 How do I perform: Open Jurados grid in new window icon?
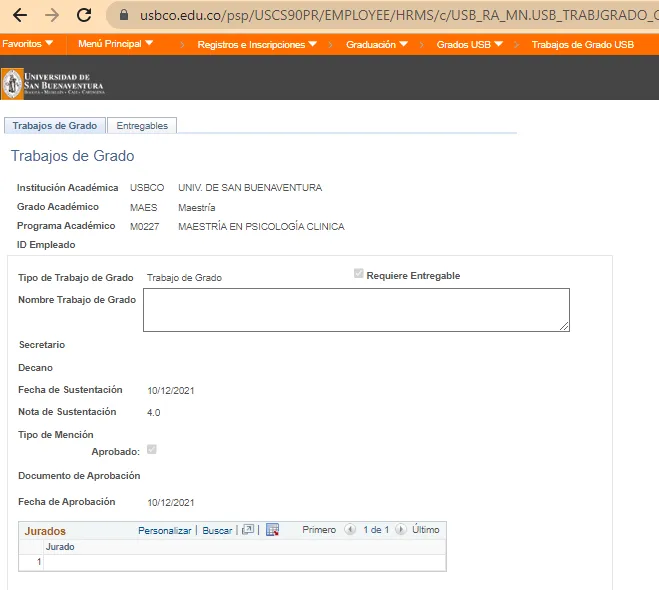click(x=248, y=530)
